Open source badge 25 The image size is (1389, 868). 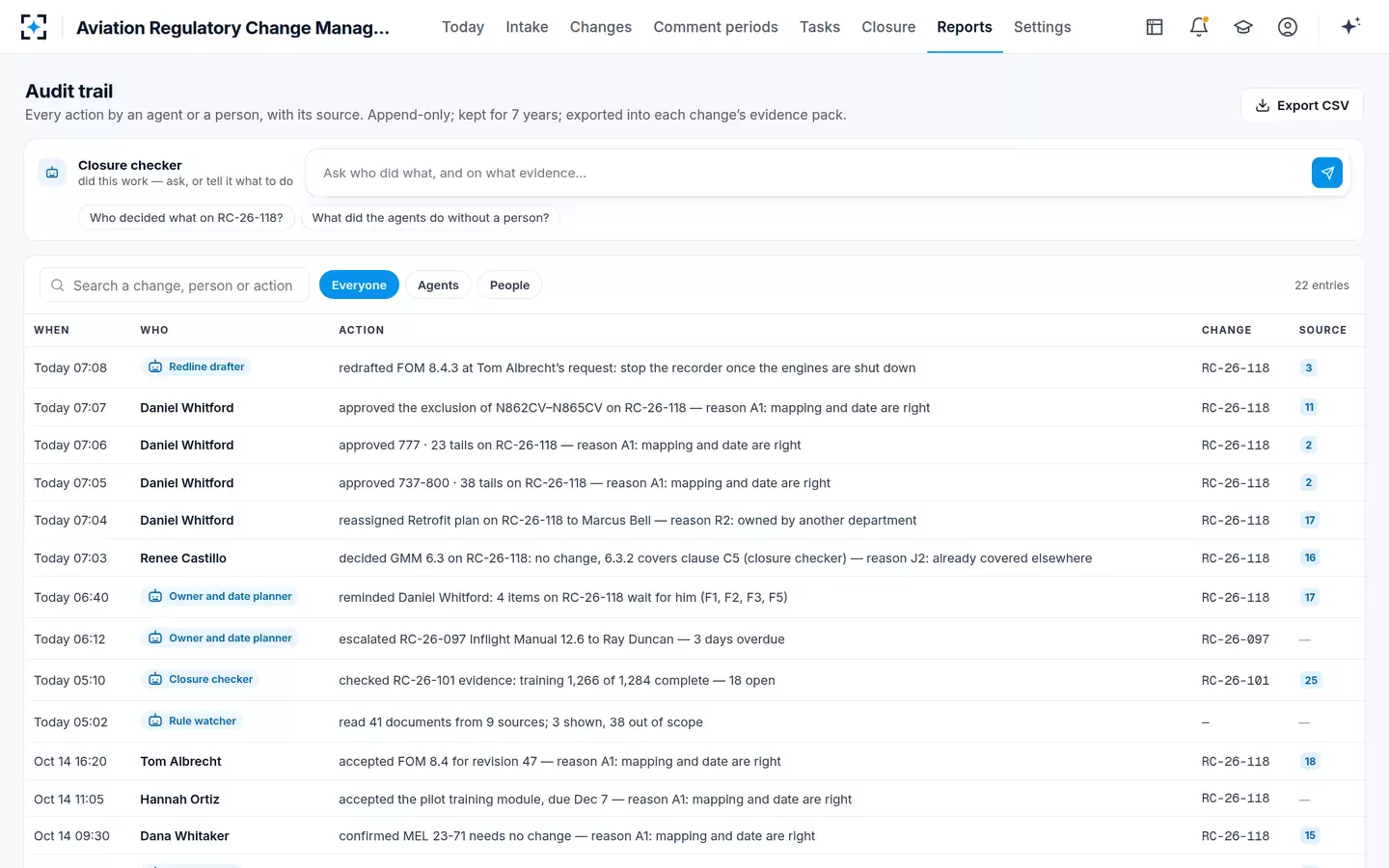[1311, 680]
